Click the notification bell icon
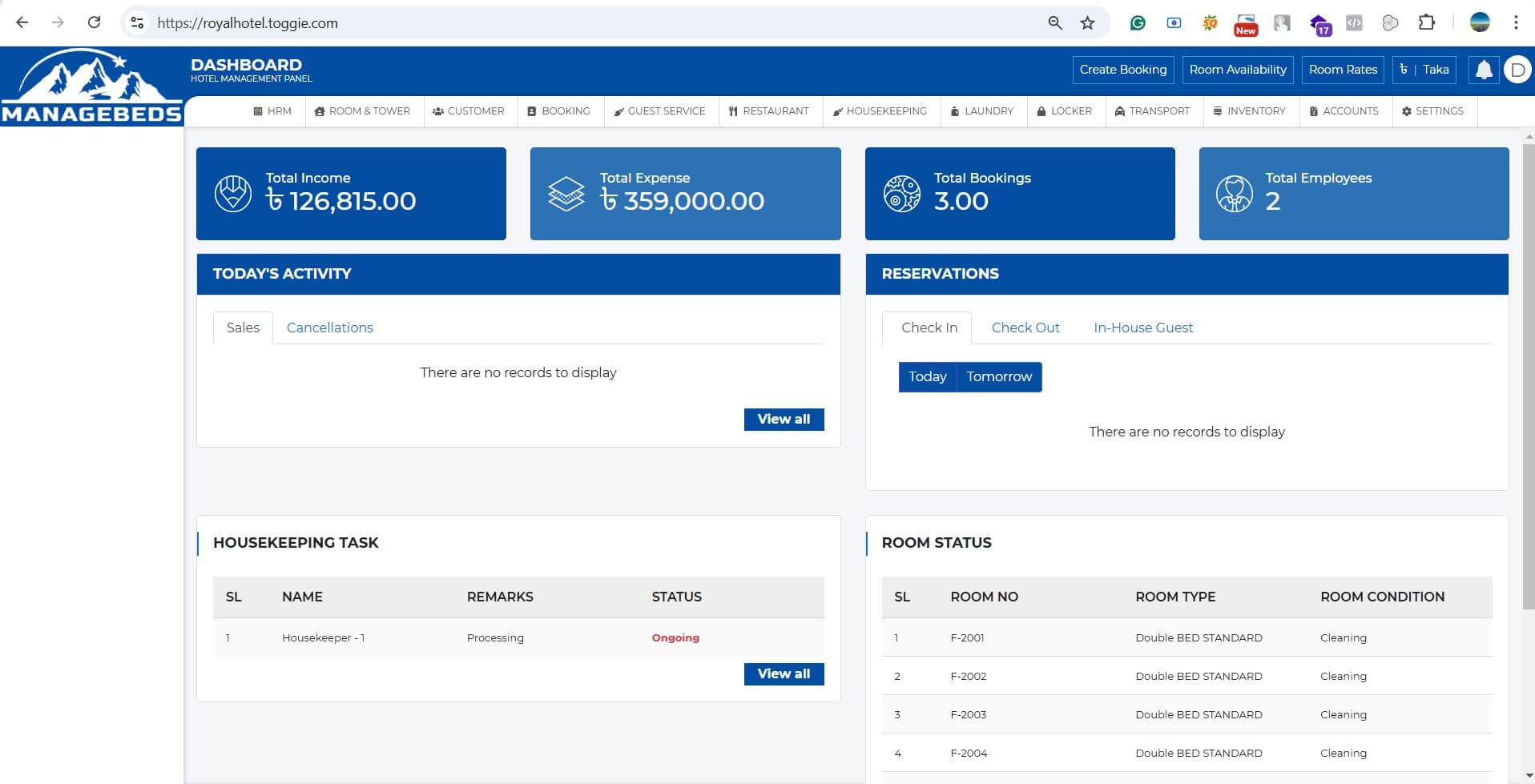The image size is (1535, 784). point(1484,70)
